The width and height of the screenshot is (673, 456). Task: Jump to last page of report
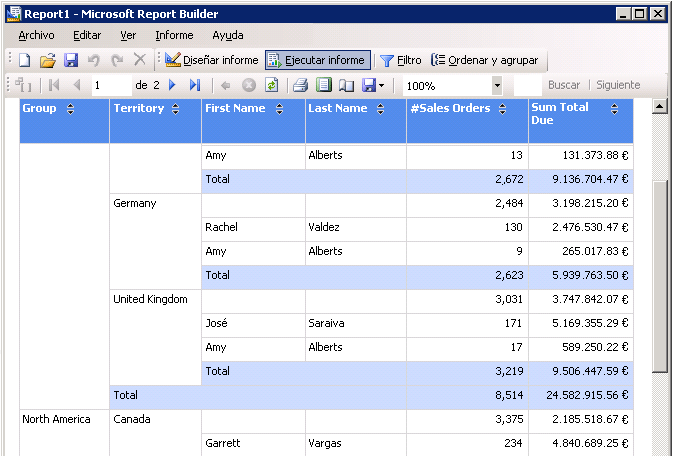pyautogui.click(x=195, y=86)
